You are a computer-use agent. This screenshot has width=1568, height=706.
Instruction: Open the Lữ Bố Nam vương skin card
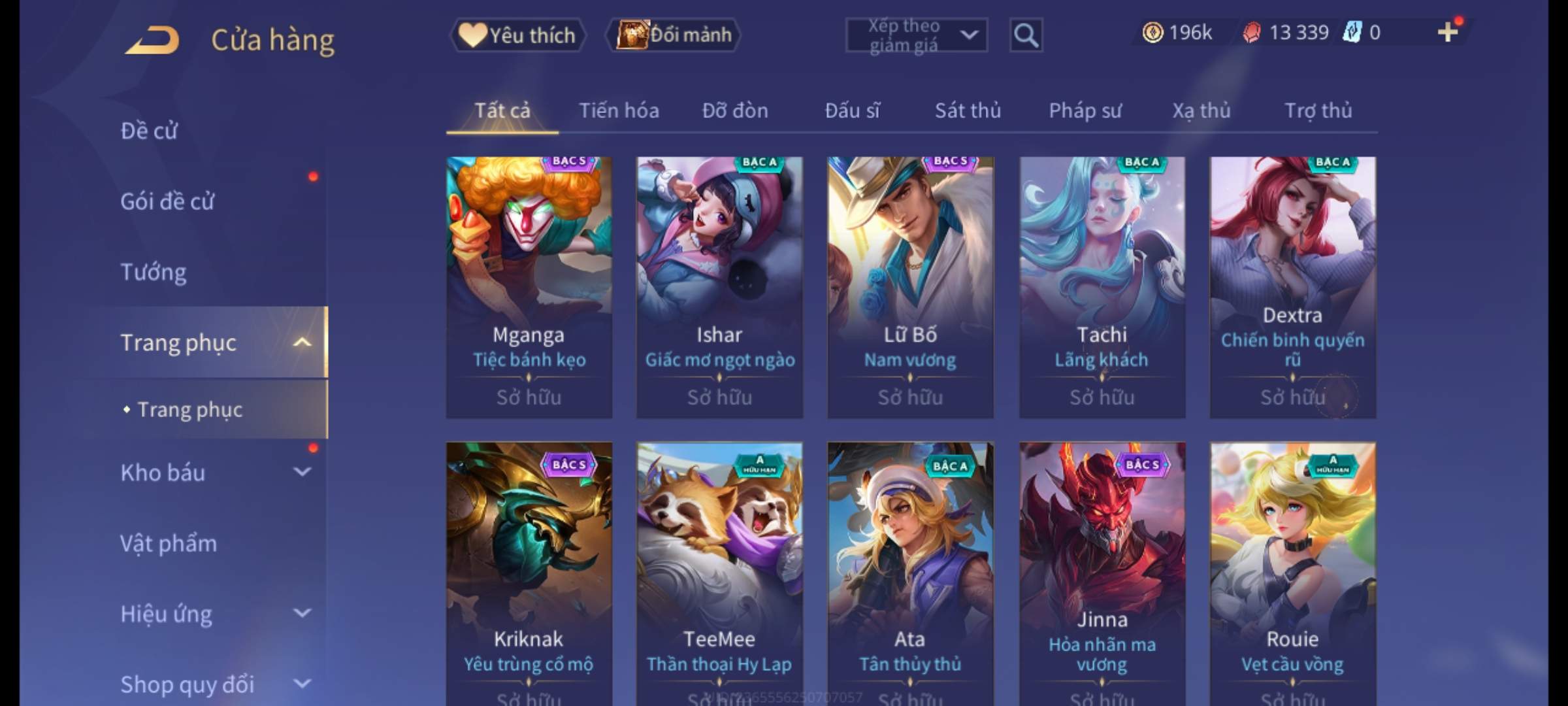[910, 287]
